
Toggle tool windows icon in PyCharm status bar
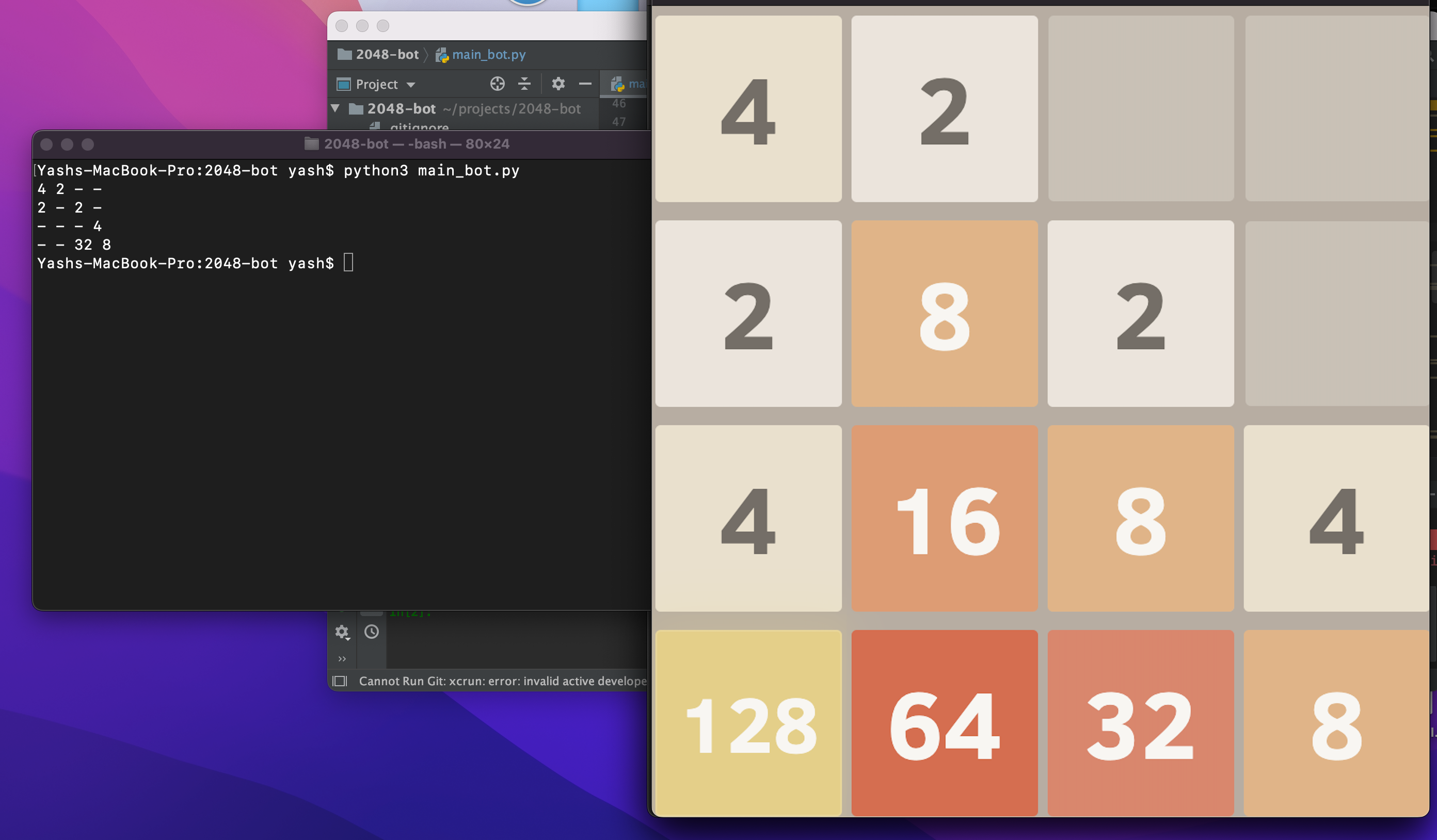pos(340,681)
